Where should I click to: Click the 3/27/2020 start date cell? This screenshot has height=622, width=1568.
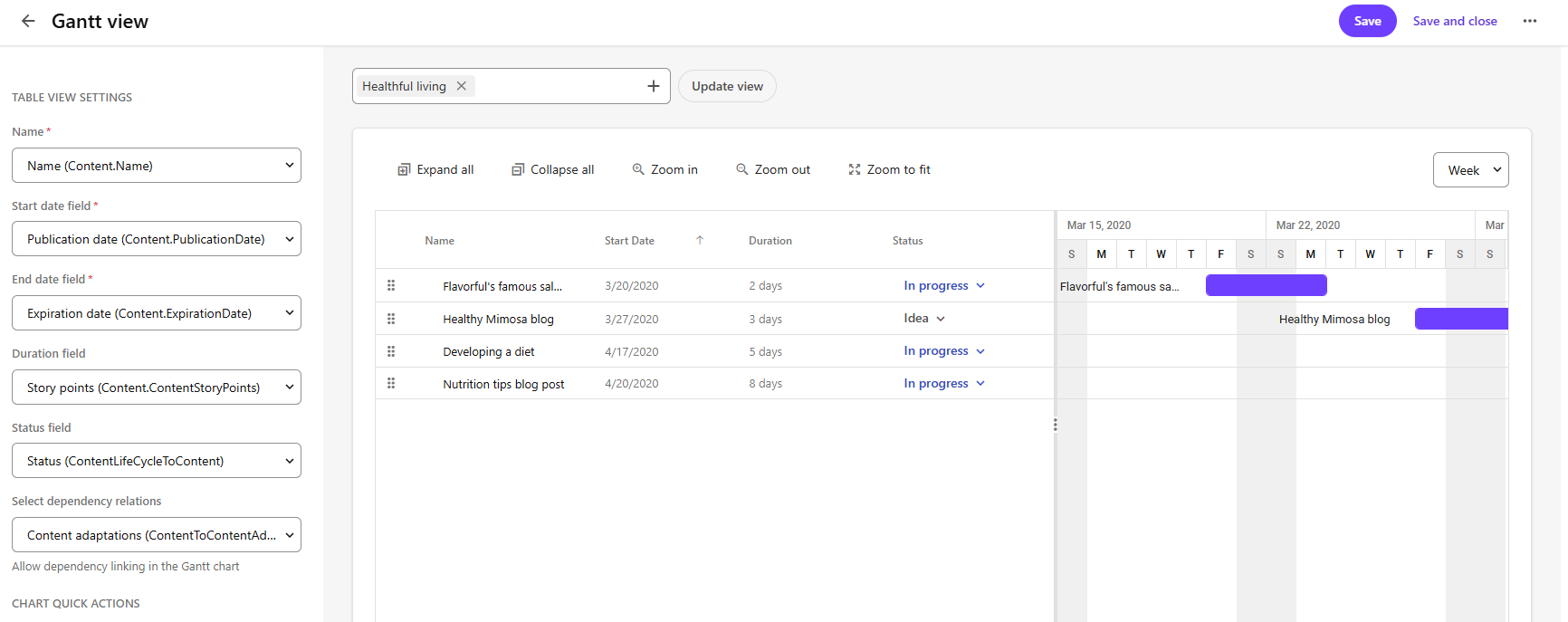tap(632, 320)
